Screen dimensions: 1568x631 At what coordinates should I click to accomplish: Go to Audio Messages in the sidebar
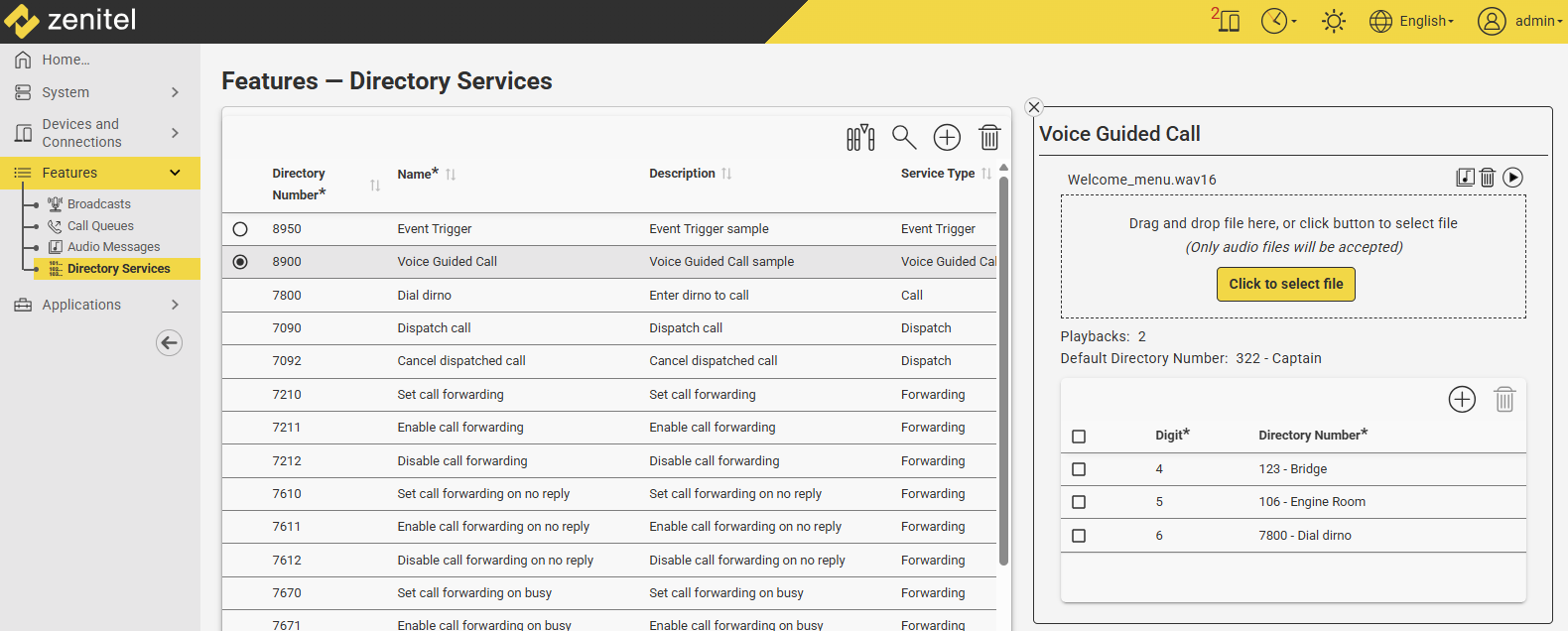tap(113, 247)
